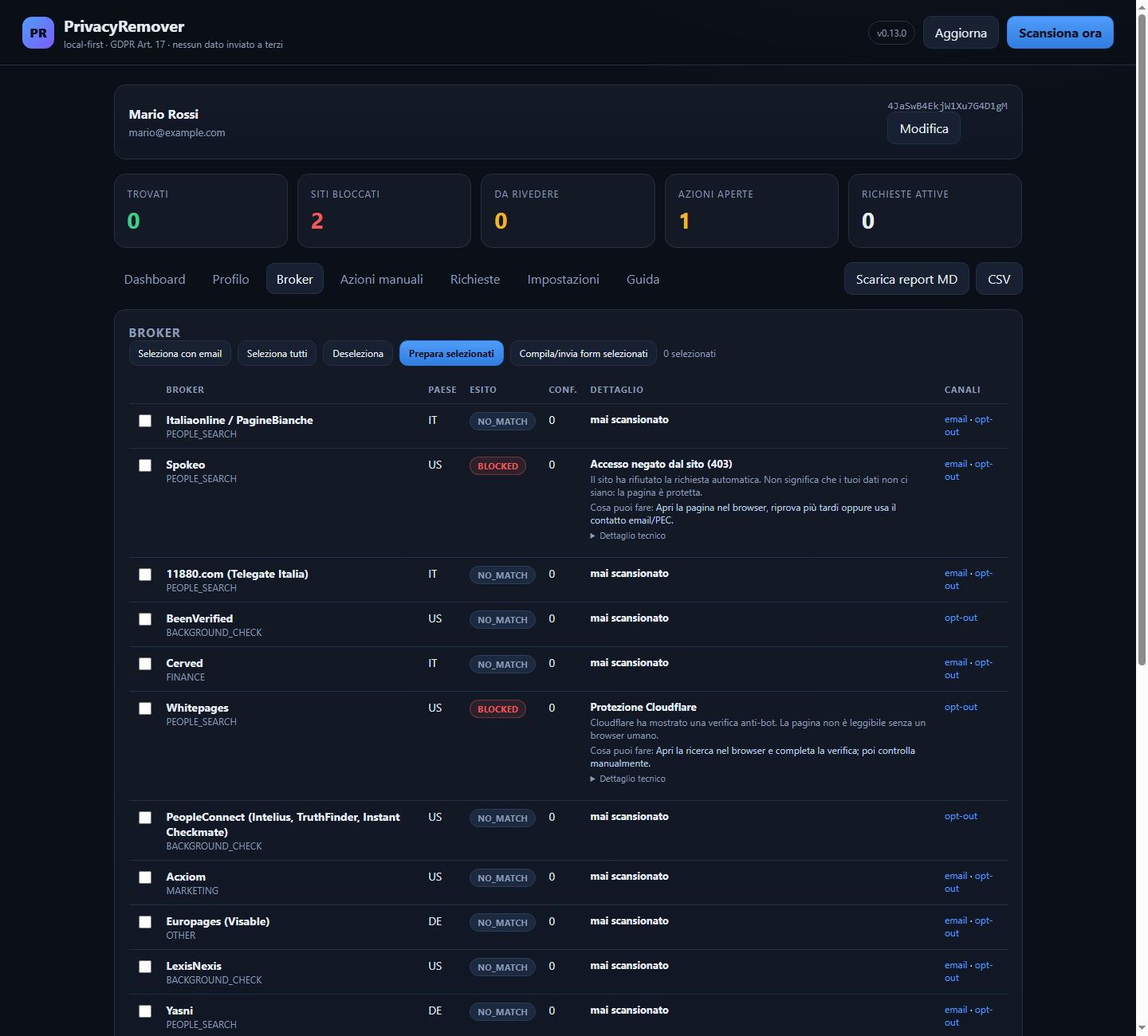Viewport: 1148px width, 1036px height.
Task: Click the Siti bloccati stat card
Action: (384, 210)
